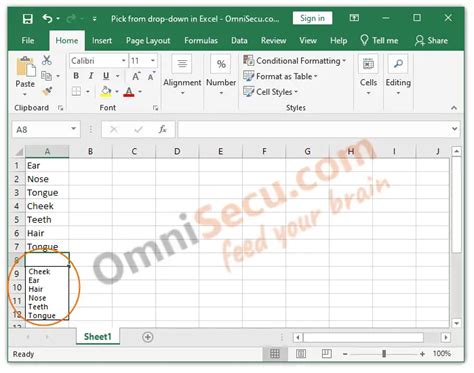Screen dimensions: 474x373
Task: Click the Undo arrow icon
Action: pyautogui.click(x=47, y=18)
